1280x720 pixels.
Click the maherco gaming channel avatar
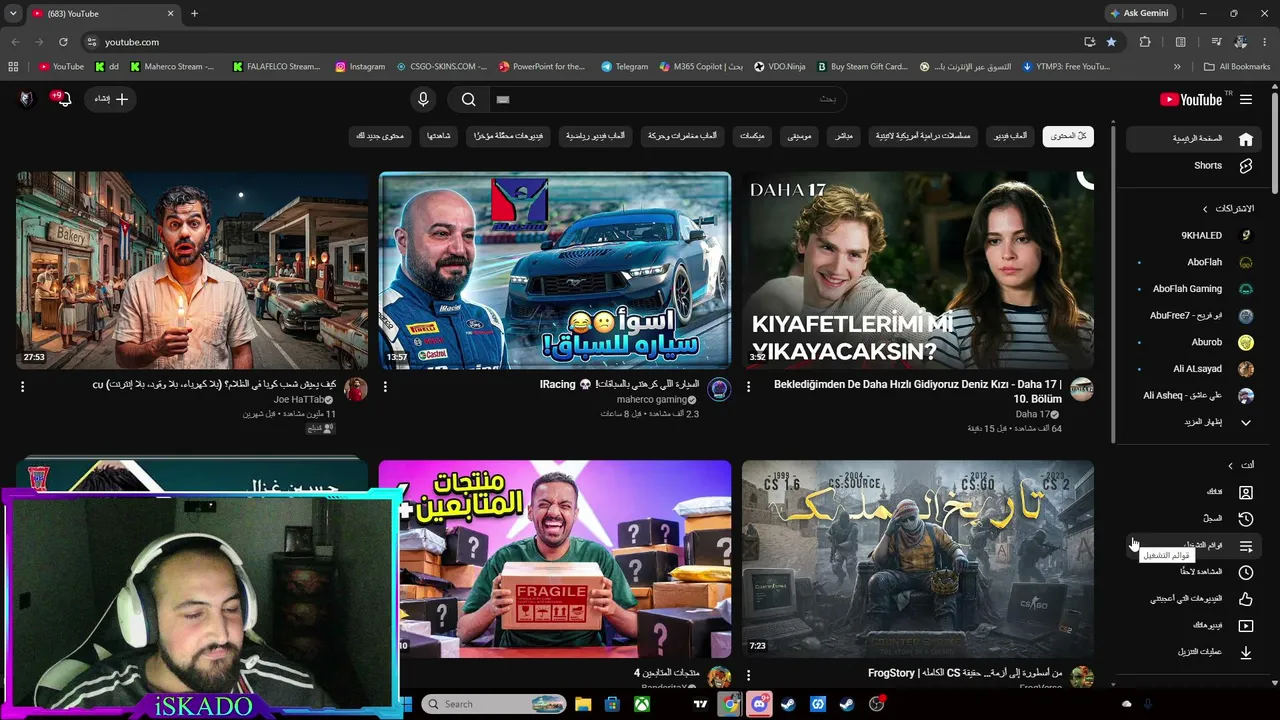(719, 389)
